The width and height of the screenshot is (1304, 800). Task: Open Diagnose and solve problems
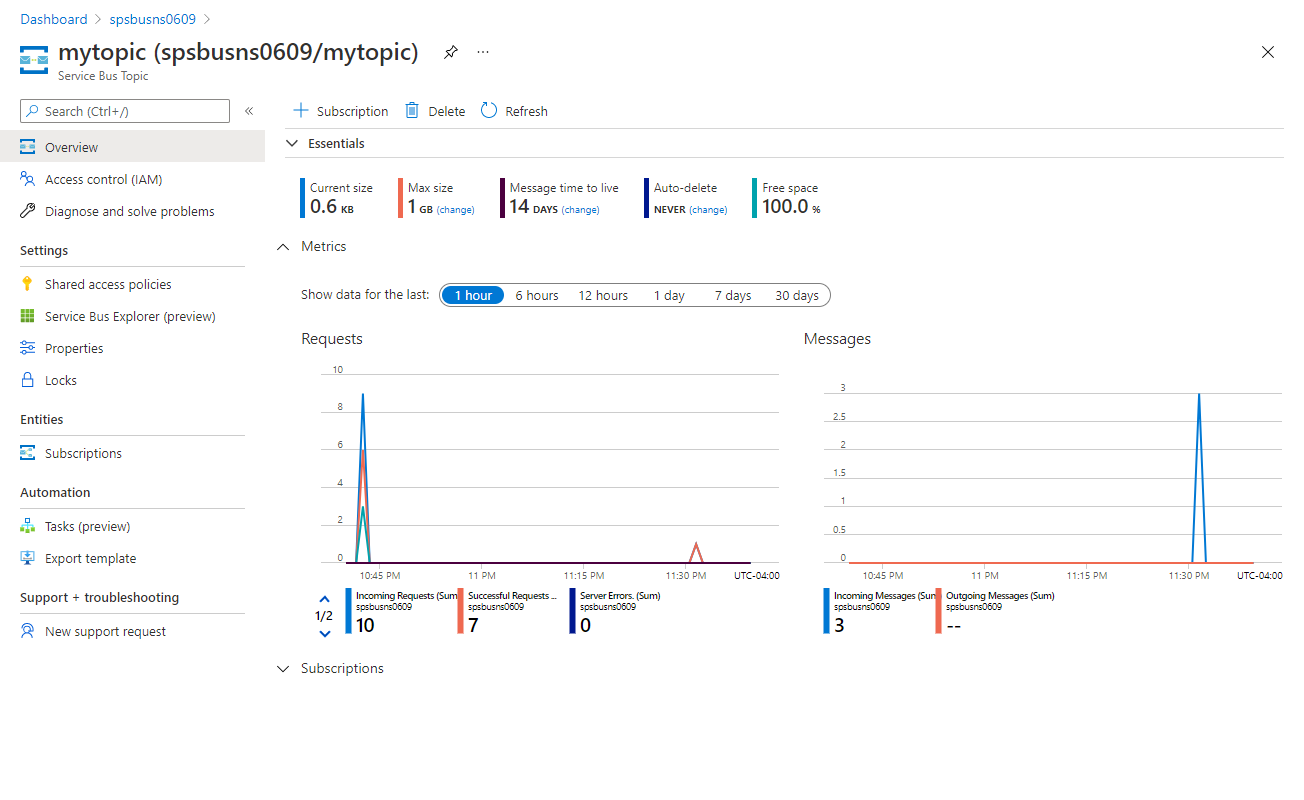pyautogui.click(x=132, y=211)
